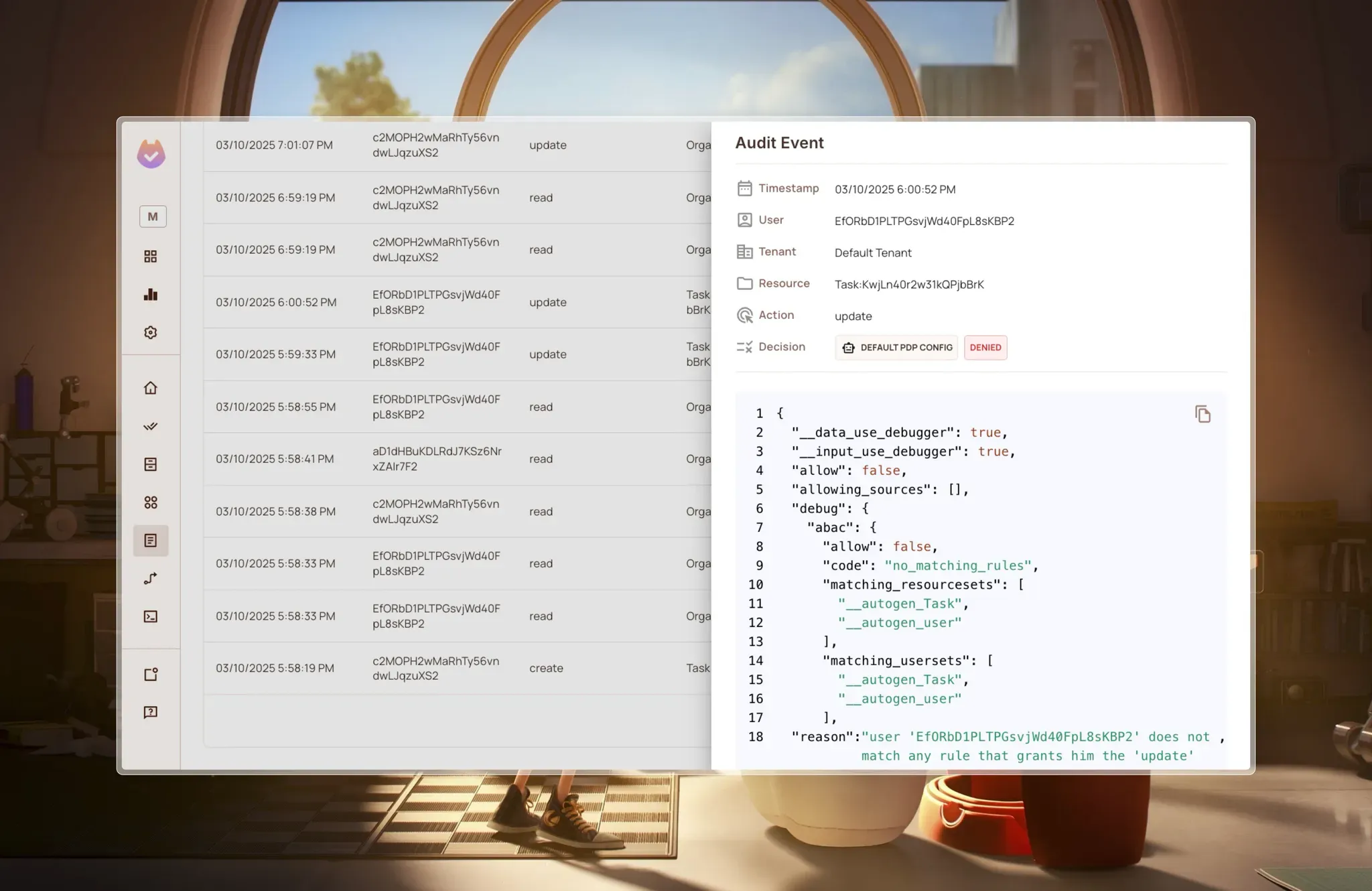Open the help question-mark icon
Image resolution: width=1372 pixels, height=891 pixels.
[x=151, y=712]
